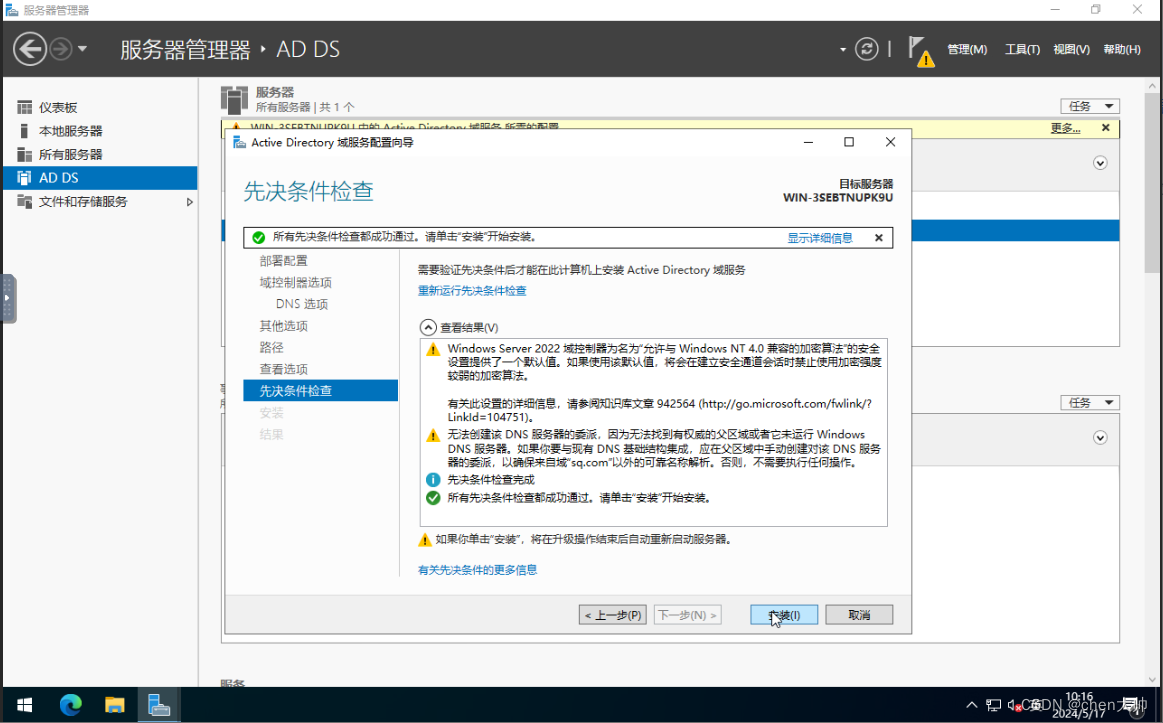Launch Microsoft Edge from taskbar

pos(70,705)
